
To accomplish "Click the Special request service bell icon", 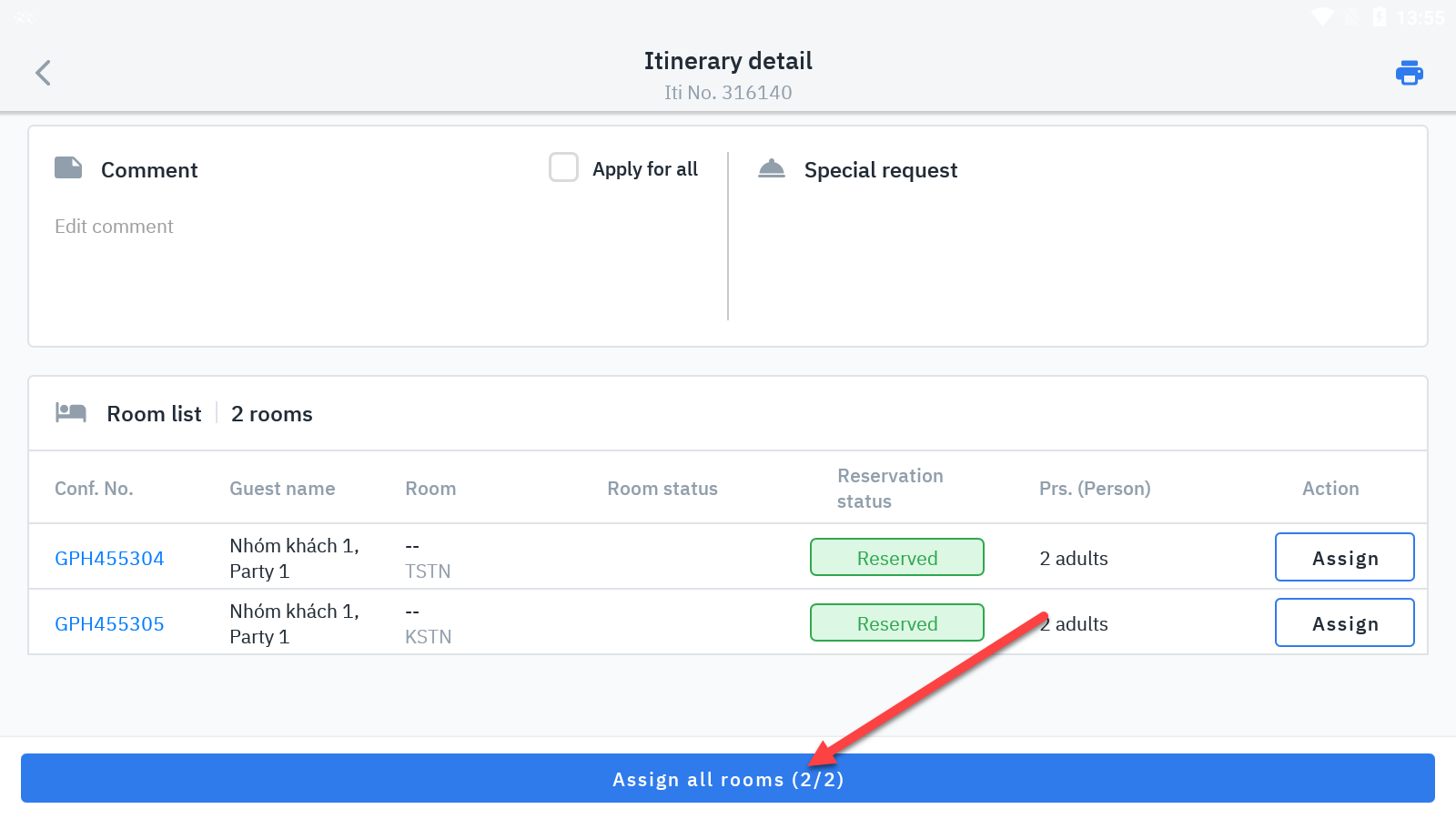I will click(772, 168).
